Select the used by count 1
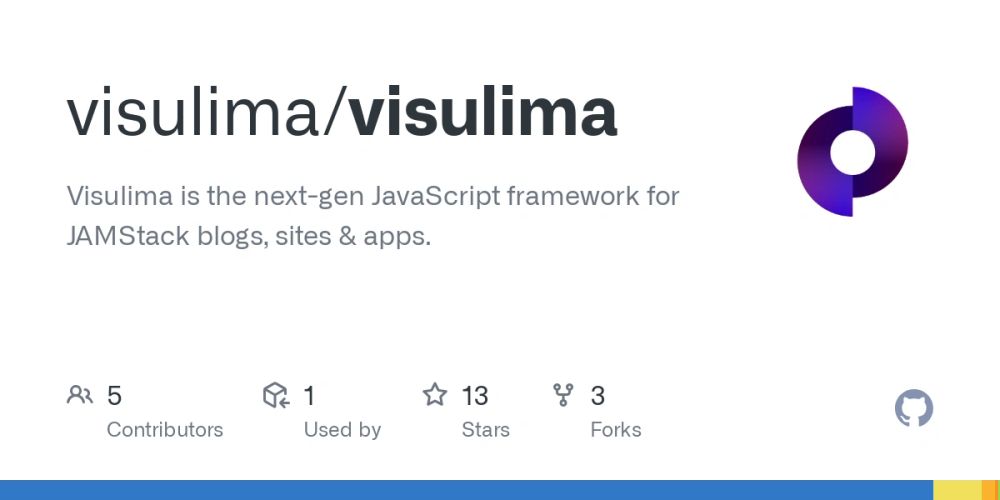This screenshot has height=500, width=1000. (309, 396)
